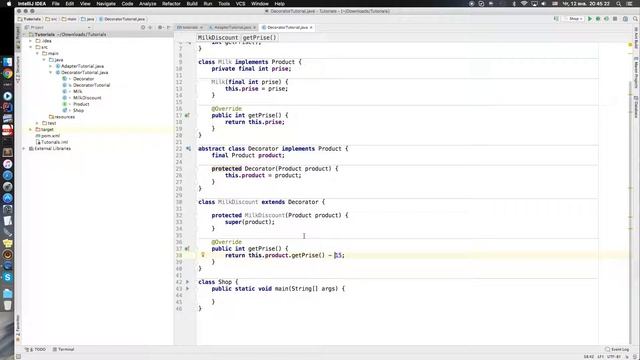
Task: Toggle the Favorites tool window side tab
Action: (x=18, y=329)
